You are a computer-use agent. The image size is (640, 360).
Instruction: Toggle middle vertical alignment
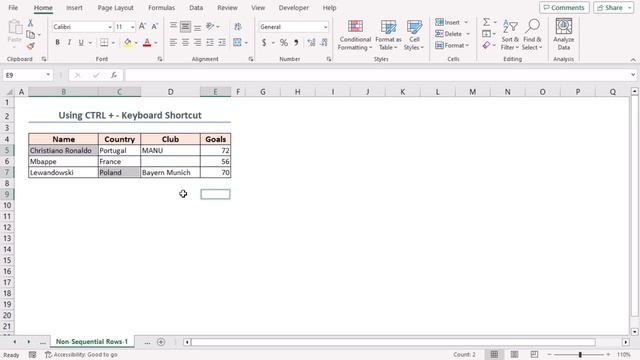[185, 27]
